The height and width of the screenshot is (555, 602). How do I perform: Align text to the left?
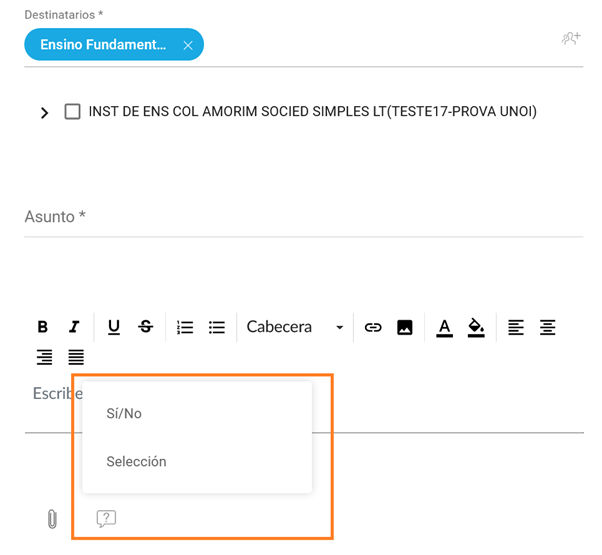coord(516,327)
